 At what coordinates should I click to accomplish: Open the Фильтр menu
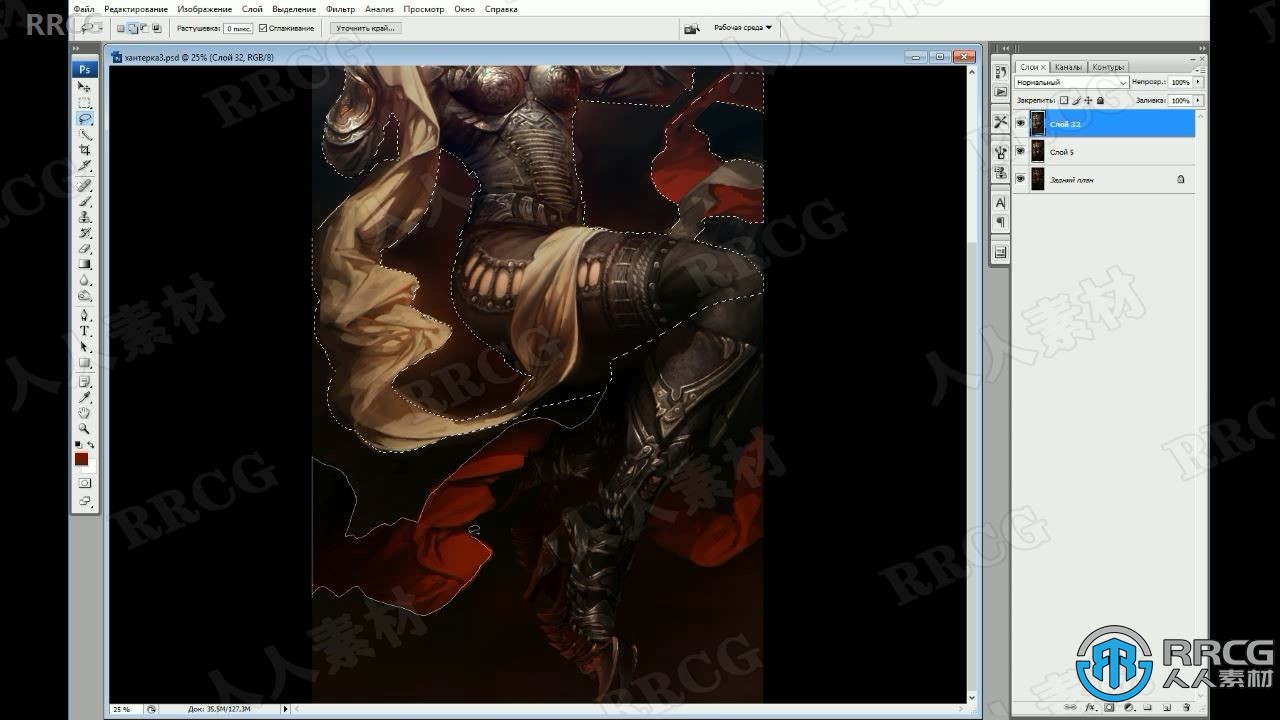coord(340,9)
